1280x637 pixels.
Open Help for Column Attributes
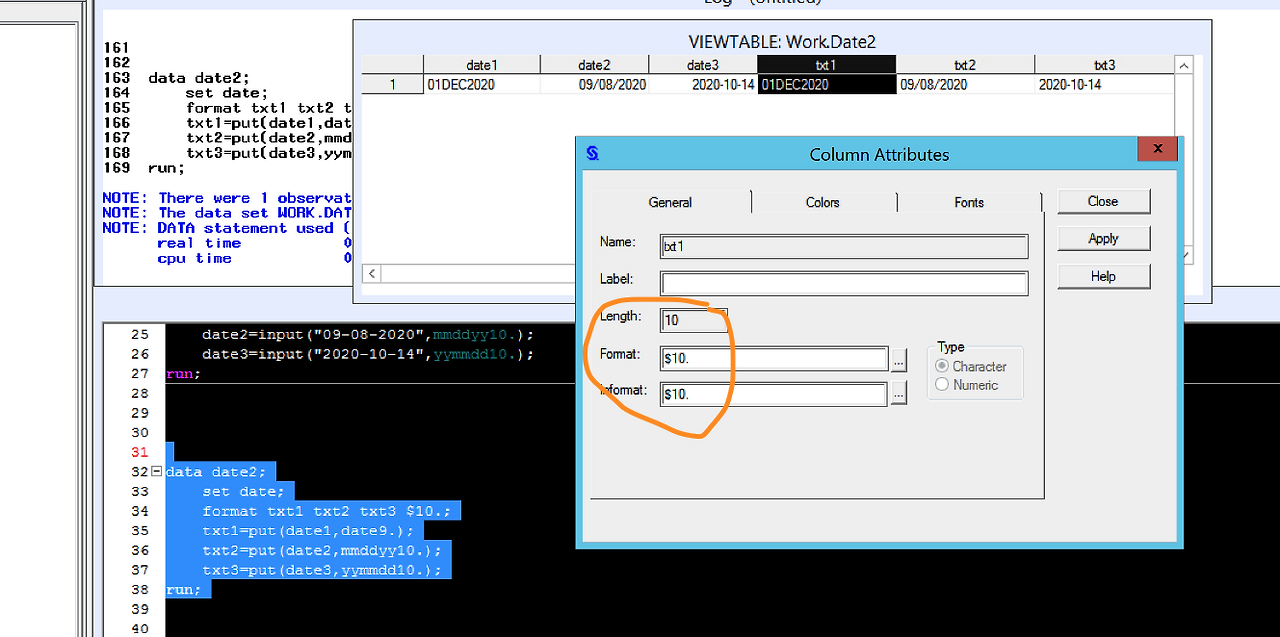coord(1103,275)
